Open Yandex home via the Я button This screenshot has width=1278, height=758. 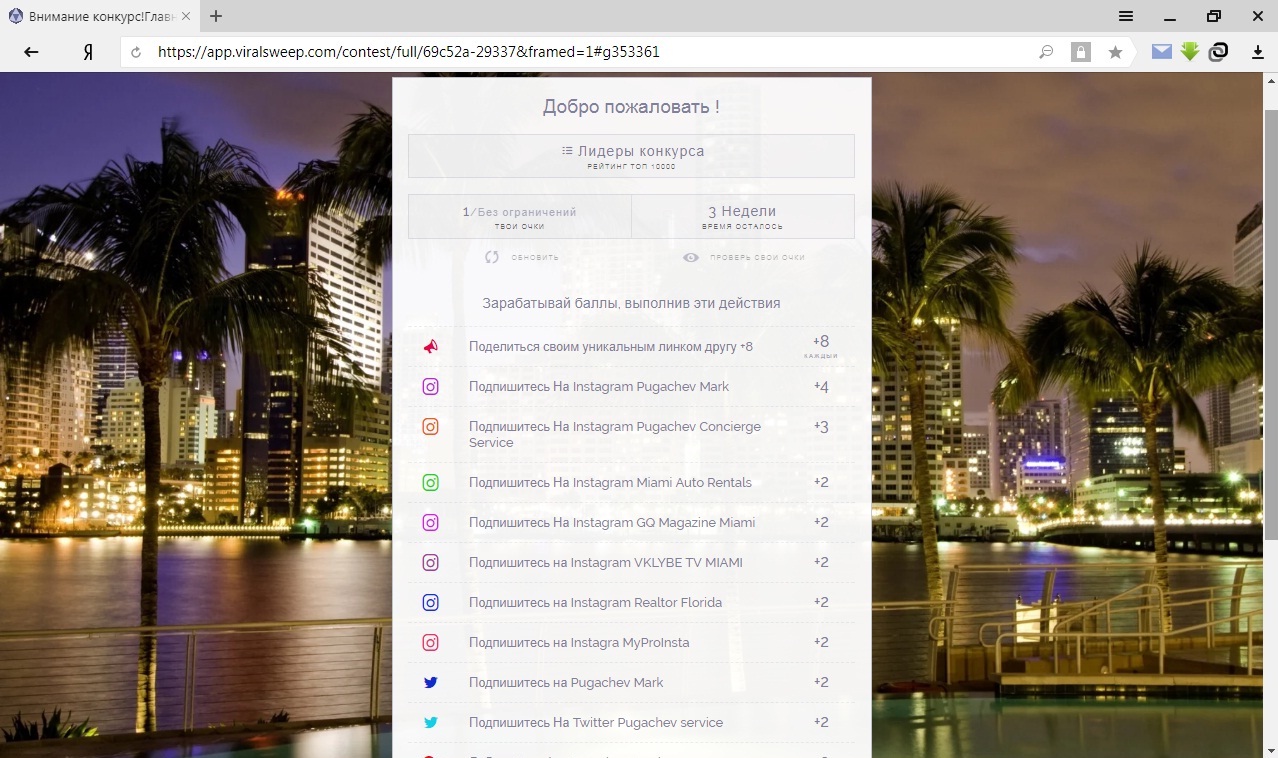88,52
